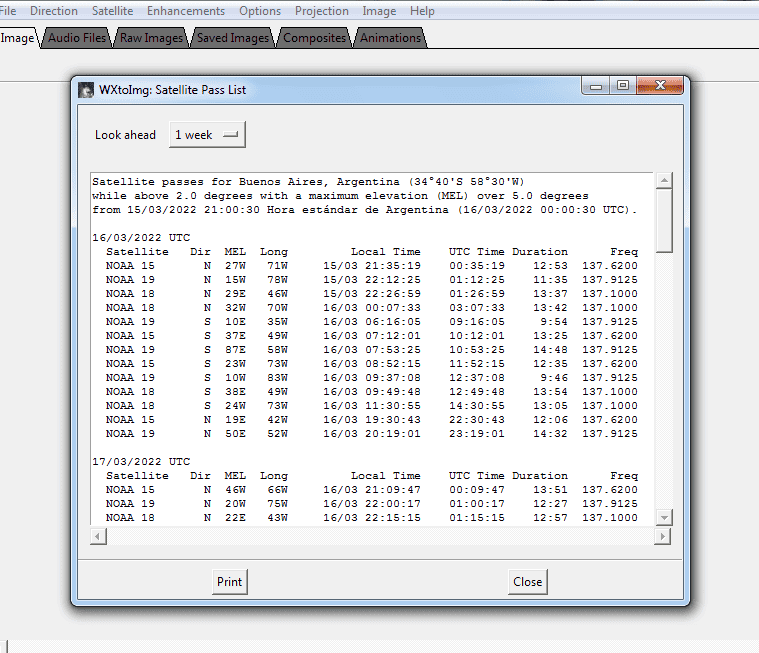Image resolution: width=759 pixels, height=653 pixels.
Task: Click the pass list scroll down arrow
Action: pyautogui.click(x=662, y=517)
